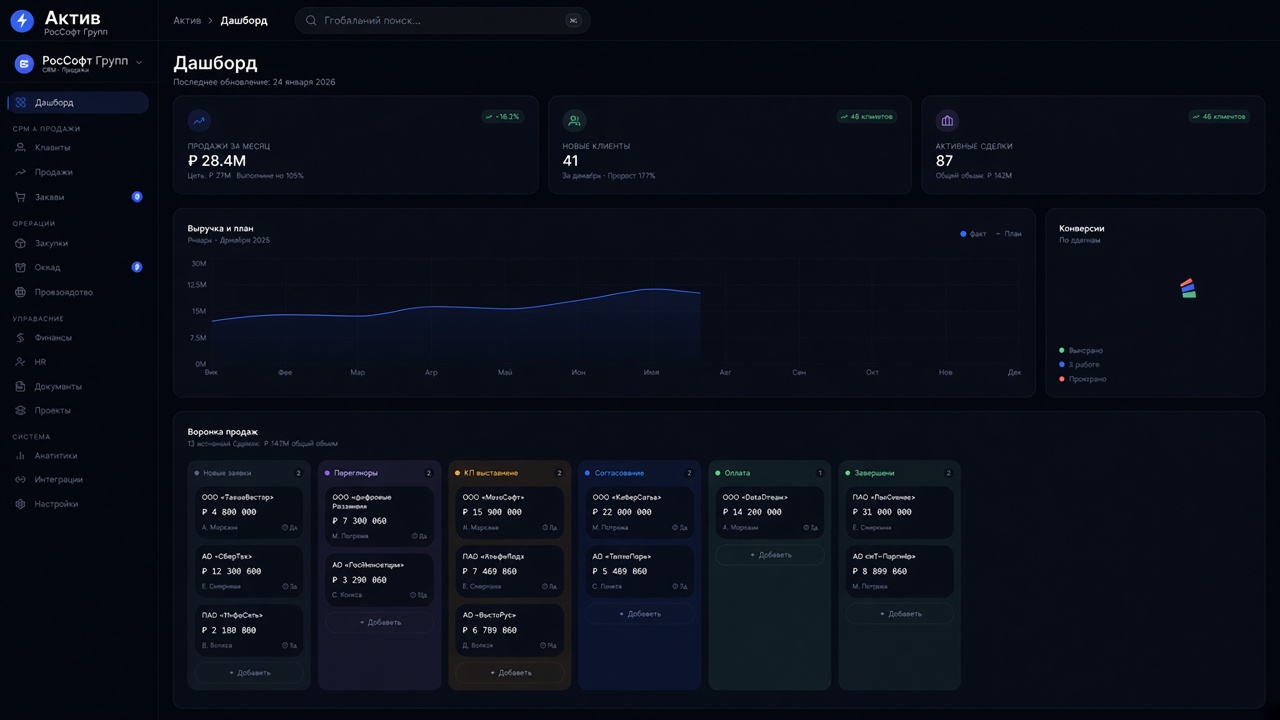Image resolution: width=1280 pixels, height=720 pixels.
Task: Click the Финансы dollar icon
Action: (20, 338)
